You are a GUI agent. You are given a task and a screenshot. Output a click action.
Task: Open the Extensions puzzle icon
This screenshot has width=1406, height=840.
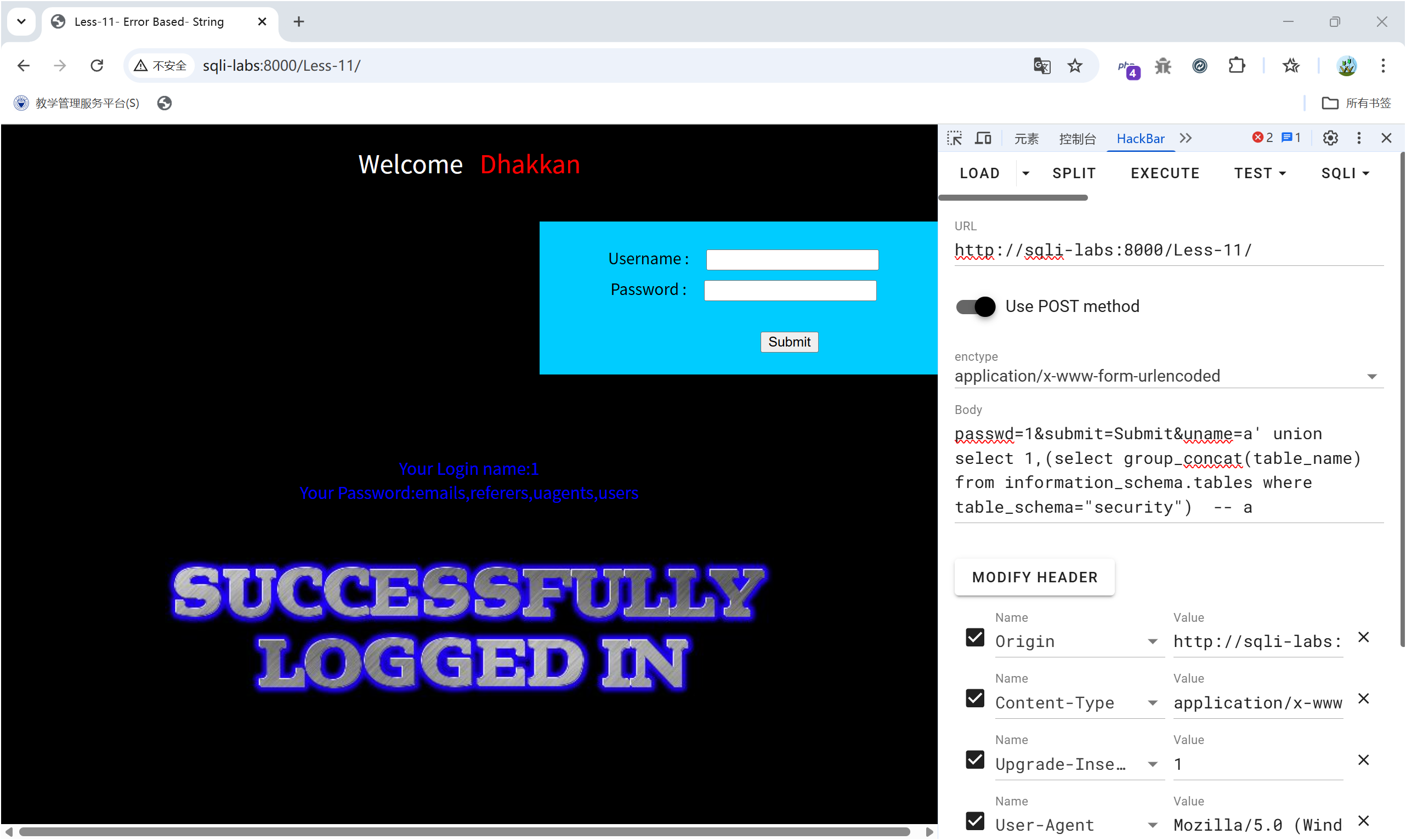click(x=1237, y=66)
